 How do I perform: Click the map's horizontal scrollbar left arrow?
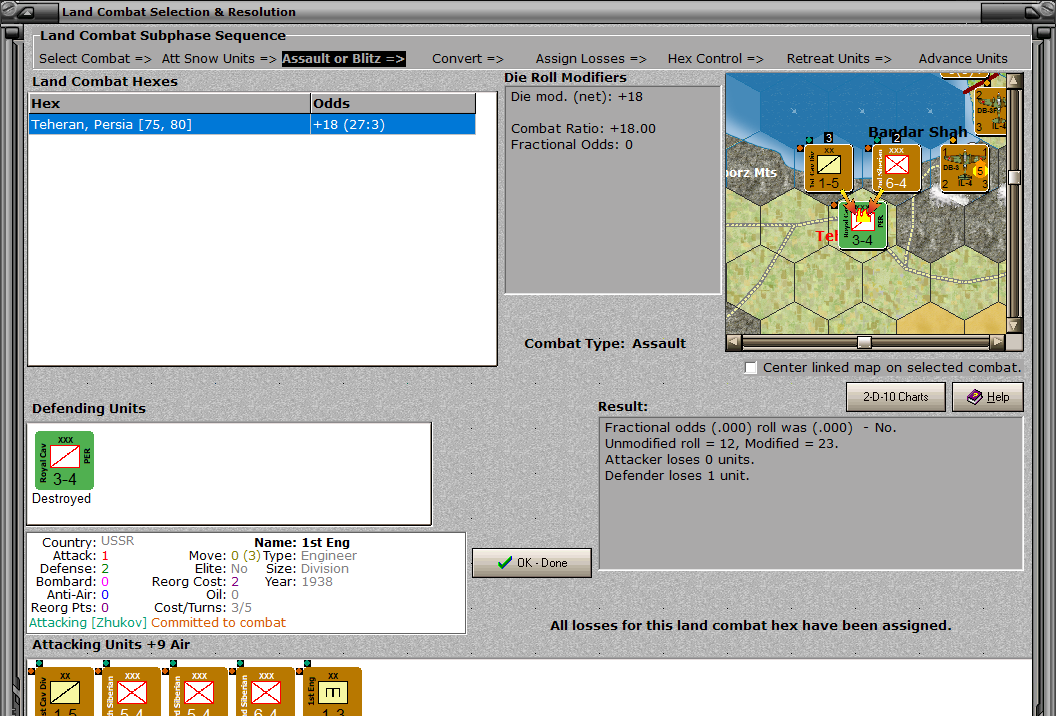(734, 342)
